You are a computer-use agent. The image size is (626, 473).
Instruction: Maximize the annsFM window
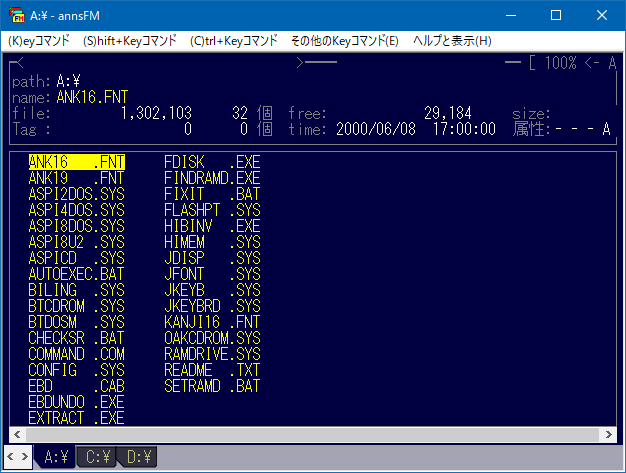point(556,16)
